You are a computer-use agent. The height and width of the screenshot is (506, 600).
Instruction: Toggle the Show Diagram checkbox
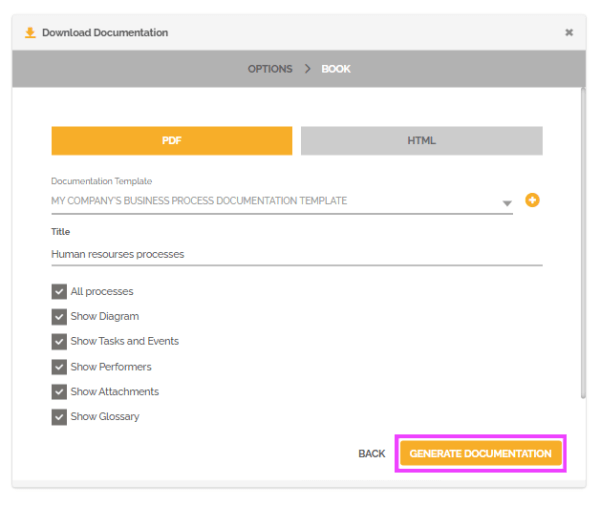click(59, 317)
